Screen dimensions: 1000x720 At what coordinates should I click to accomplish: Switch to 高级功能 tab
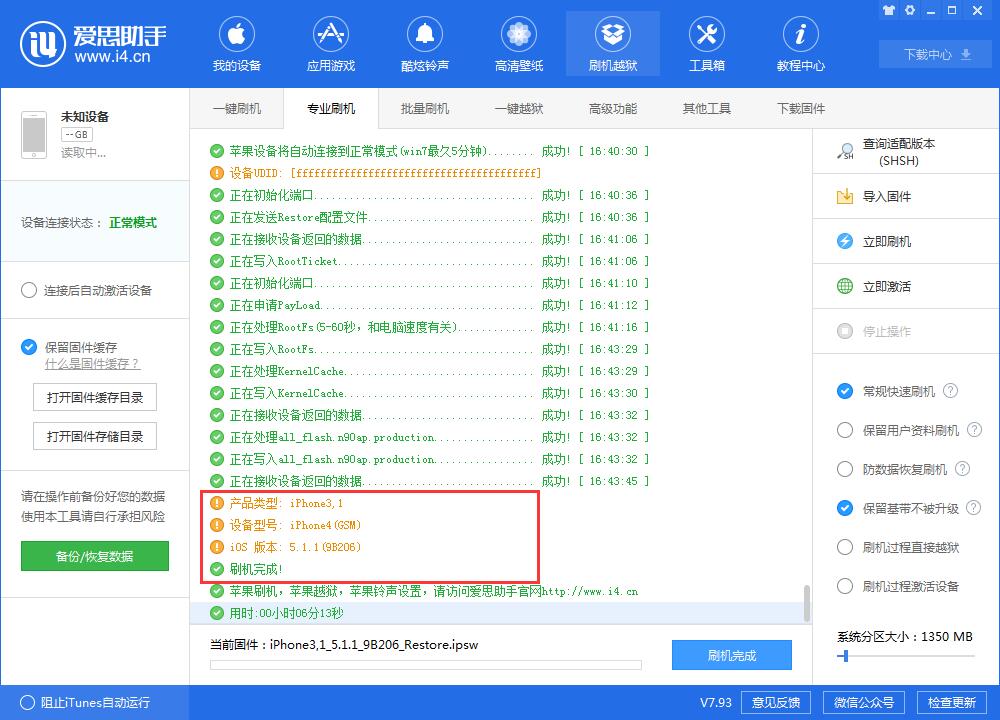(x=613, y=108)
